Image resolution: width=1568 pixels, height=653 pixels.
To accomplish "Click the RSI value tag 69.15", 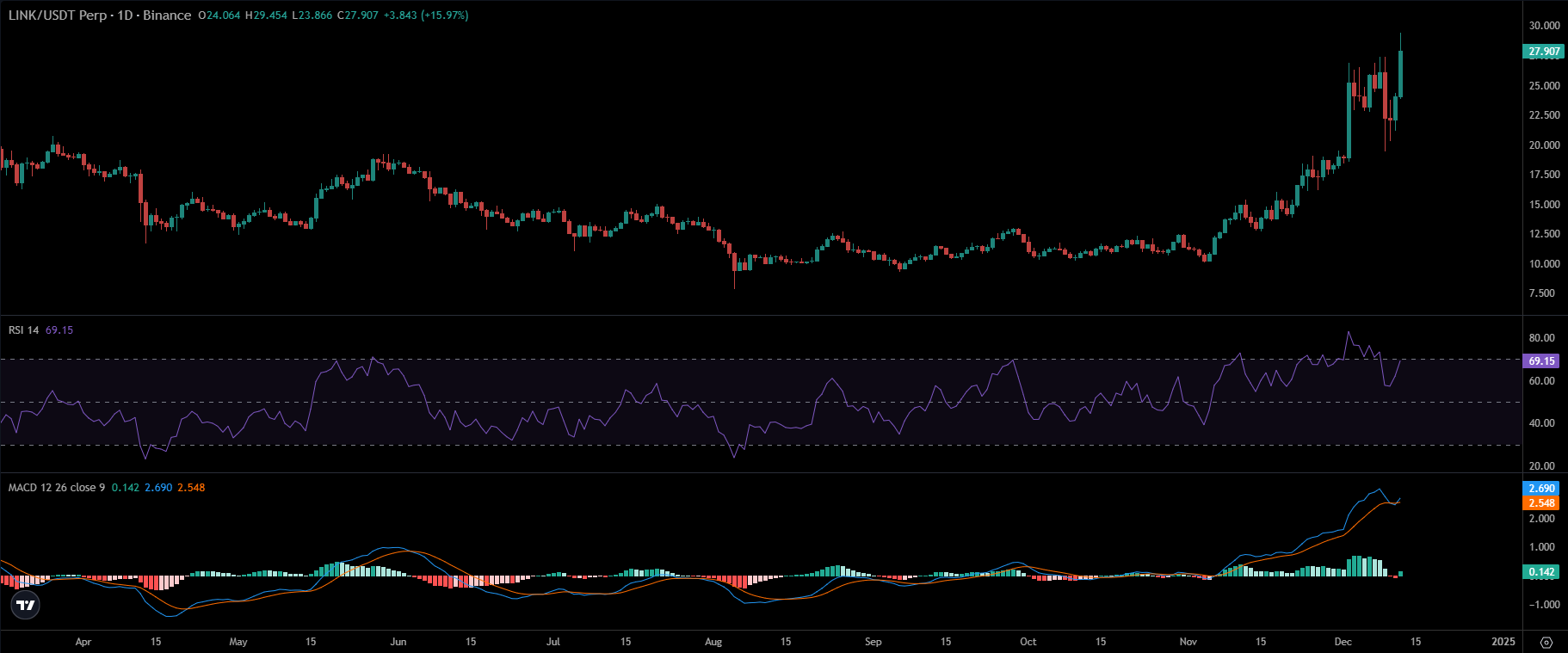I will (x=1541, y=361).
